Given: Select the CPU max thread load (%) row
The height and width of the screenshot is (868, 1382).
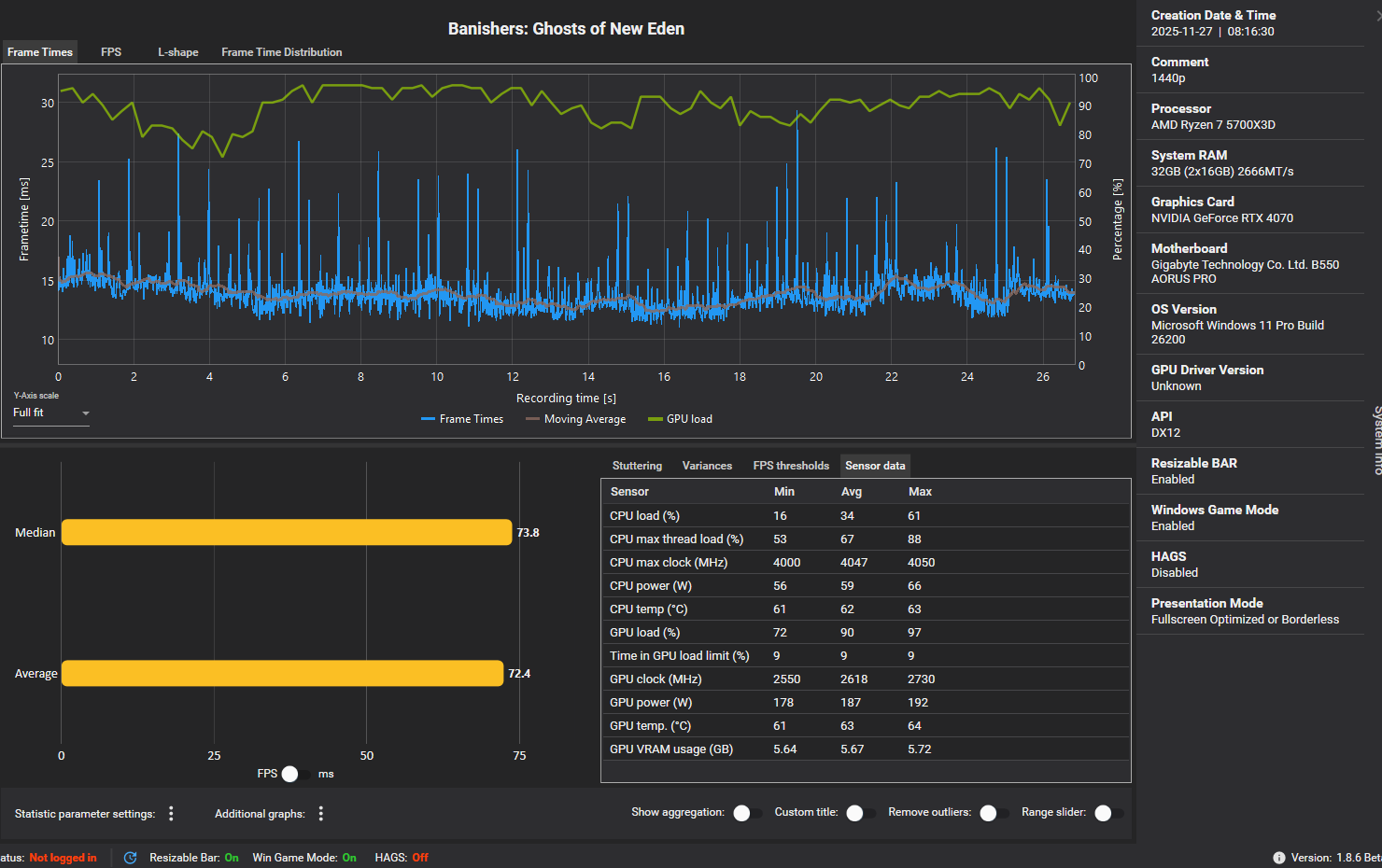Looking at the screenshot, I should pos(866,539).
